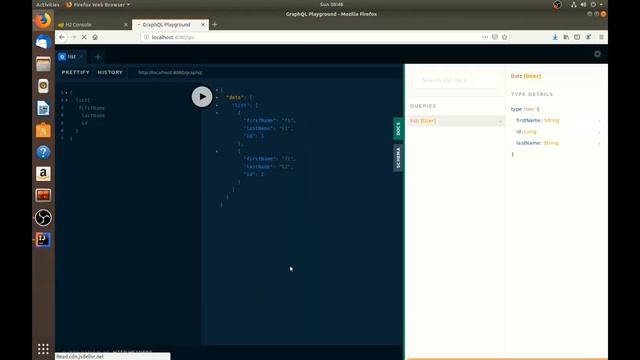Screen dimensions: 640x360
Task: Collapse the second user object in response
Action: tap(217, 151)
